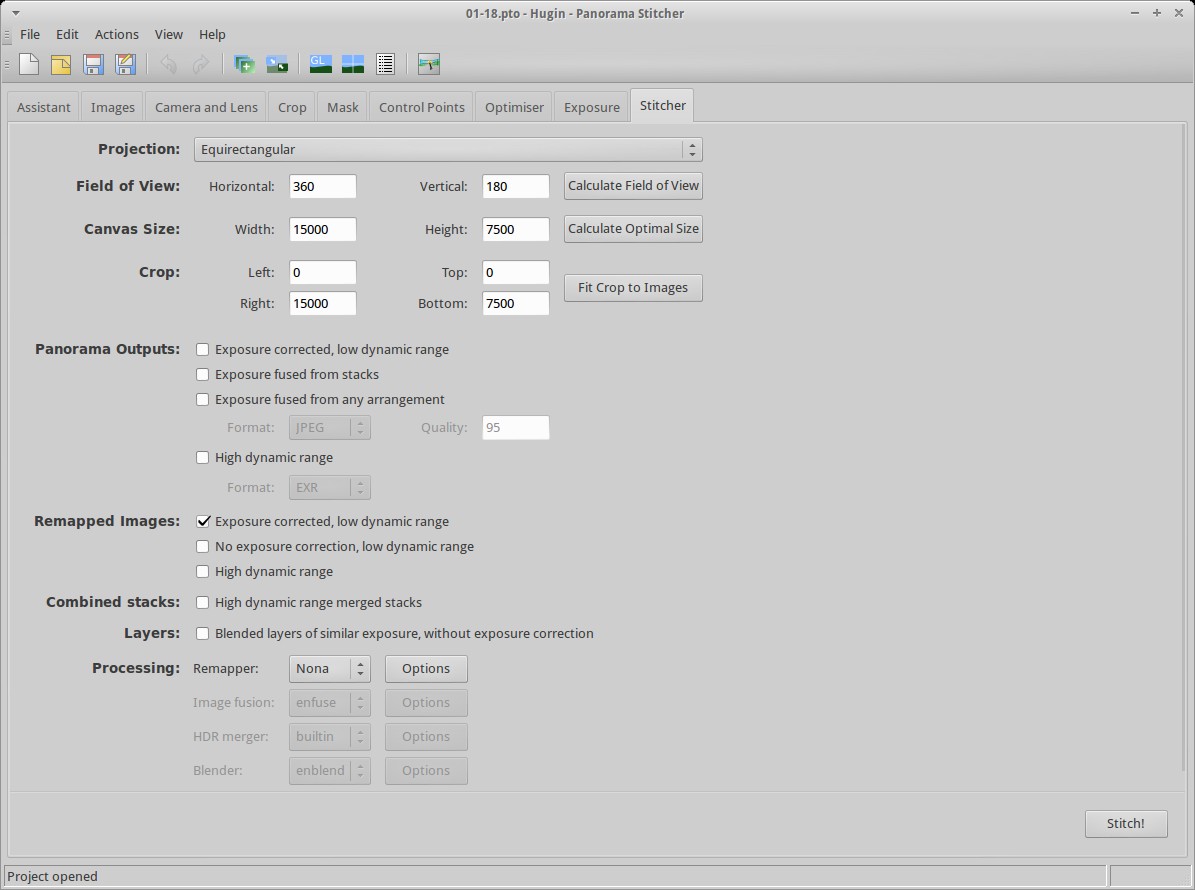Open the Actions menu
1195x890 pixels.
point(116,34)
